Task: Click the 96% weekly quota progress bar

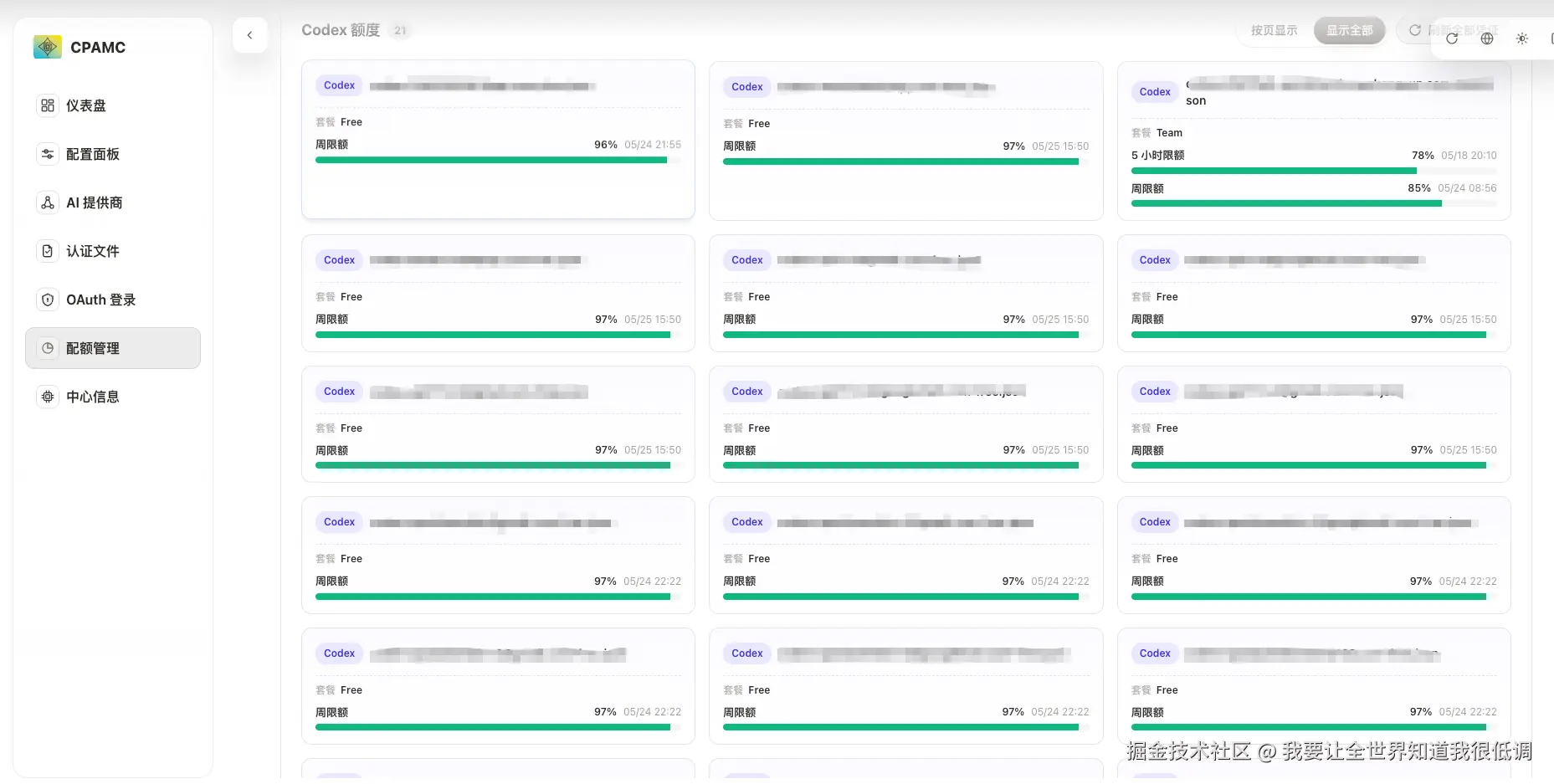Action: 498,160
